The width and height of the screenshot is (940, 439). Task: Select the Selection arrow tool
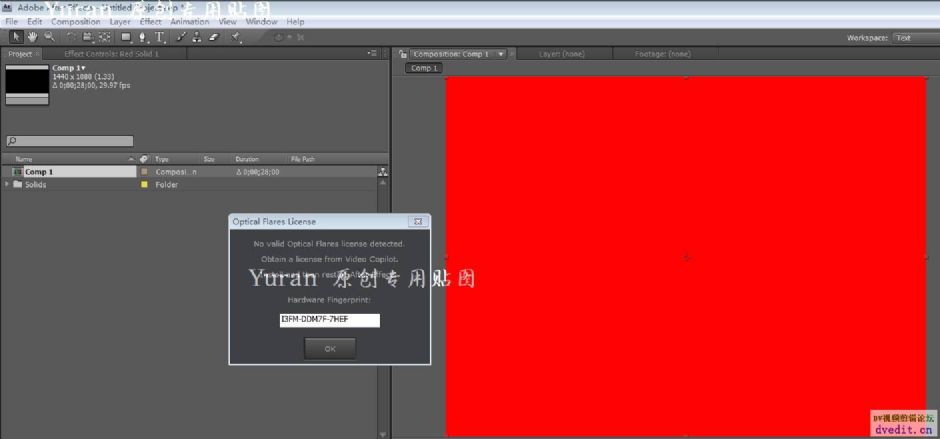coord(17,37)
